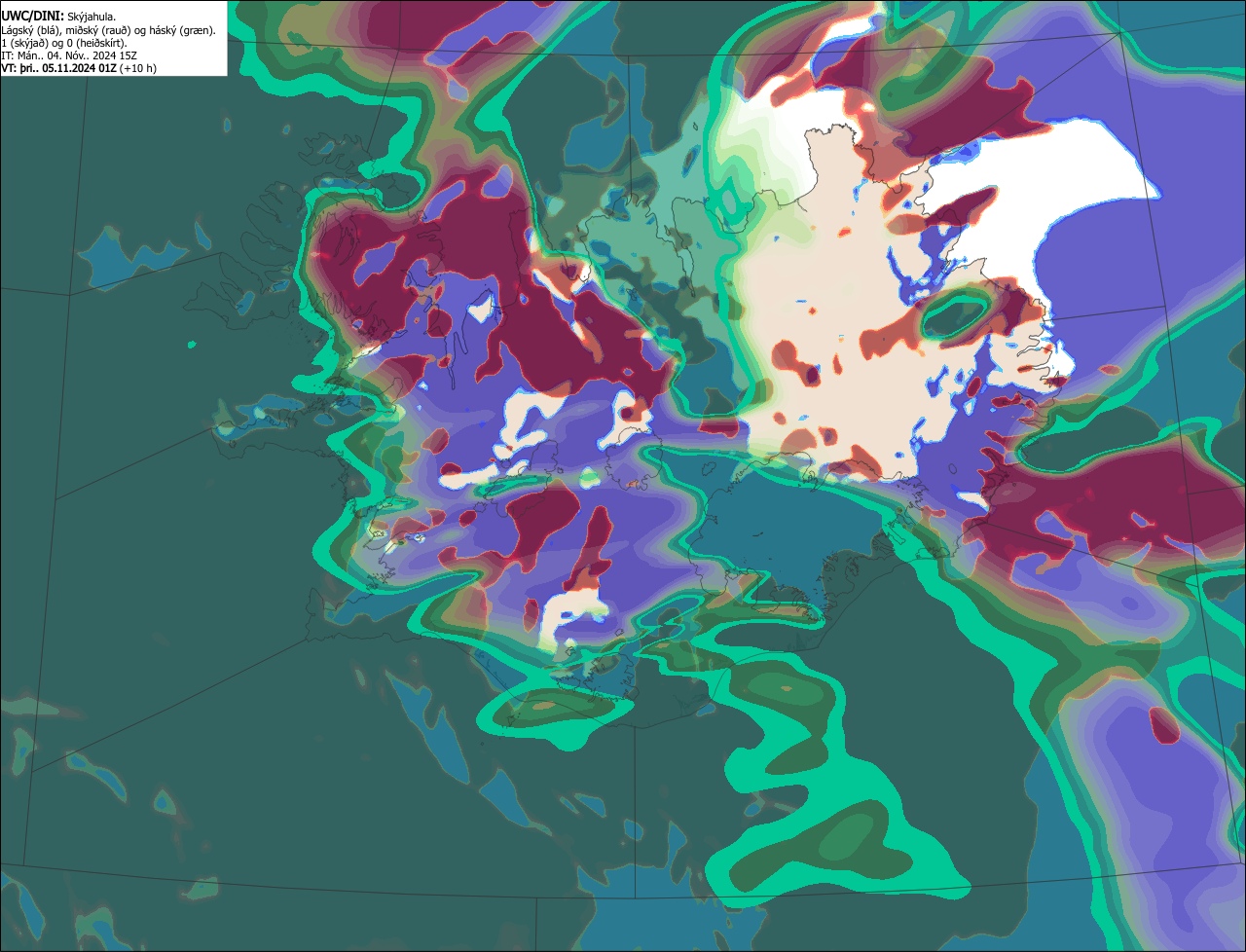
Task: Click the 'háský (græn).' legend text
Action: (x=182, y=31)
